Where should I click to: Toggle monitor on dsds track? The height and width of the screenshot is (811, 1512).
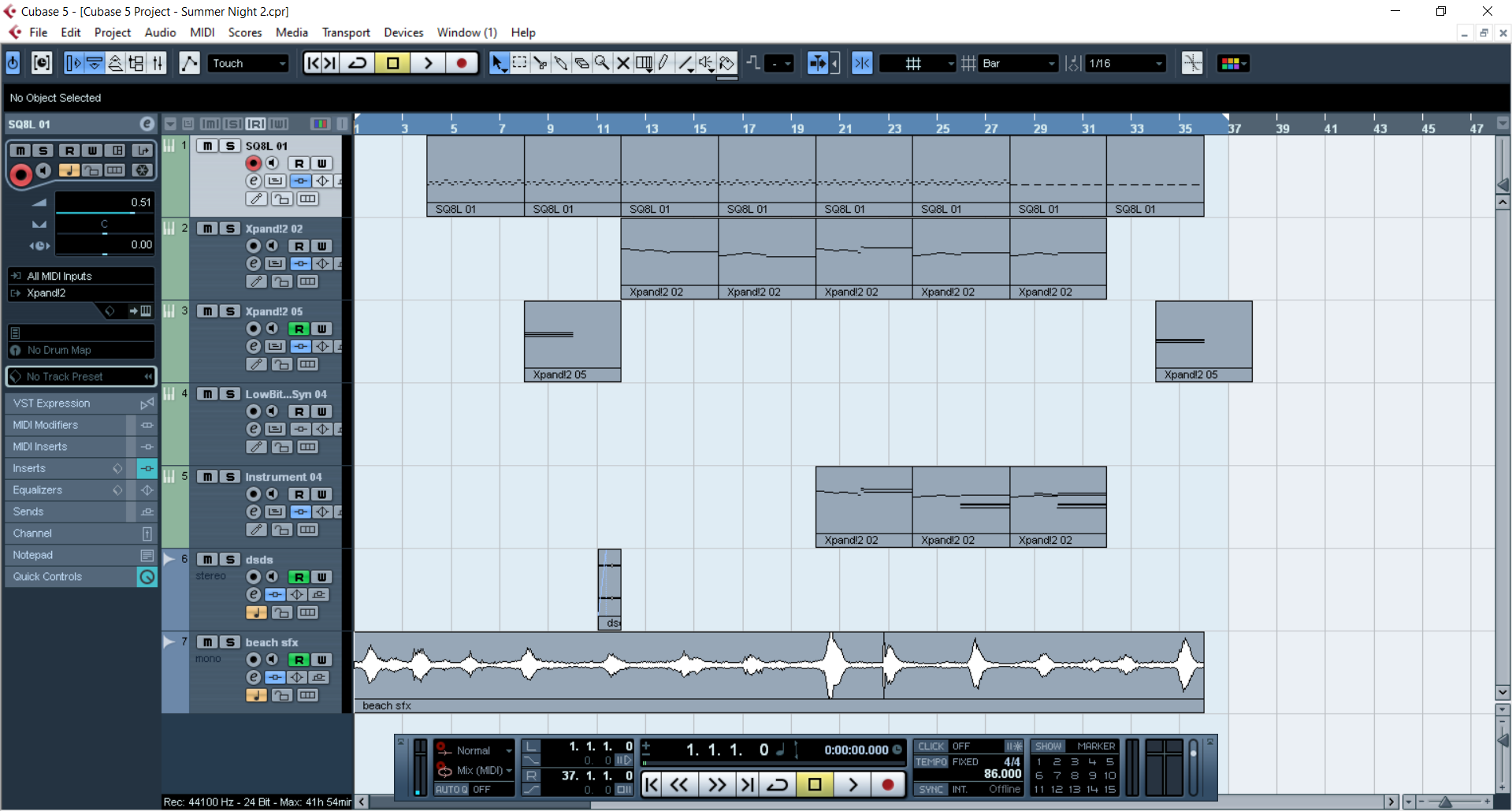pos(272,577)
